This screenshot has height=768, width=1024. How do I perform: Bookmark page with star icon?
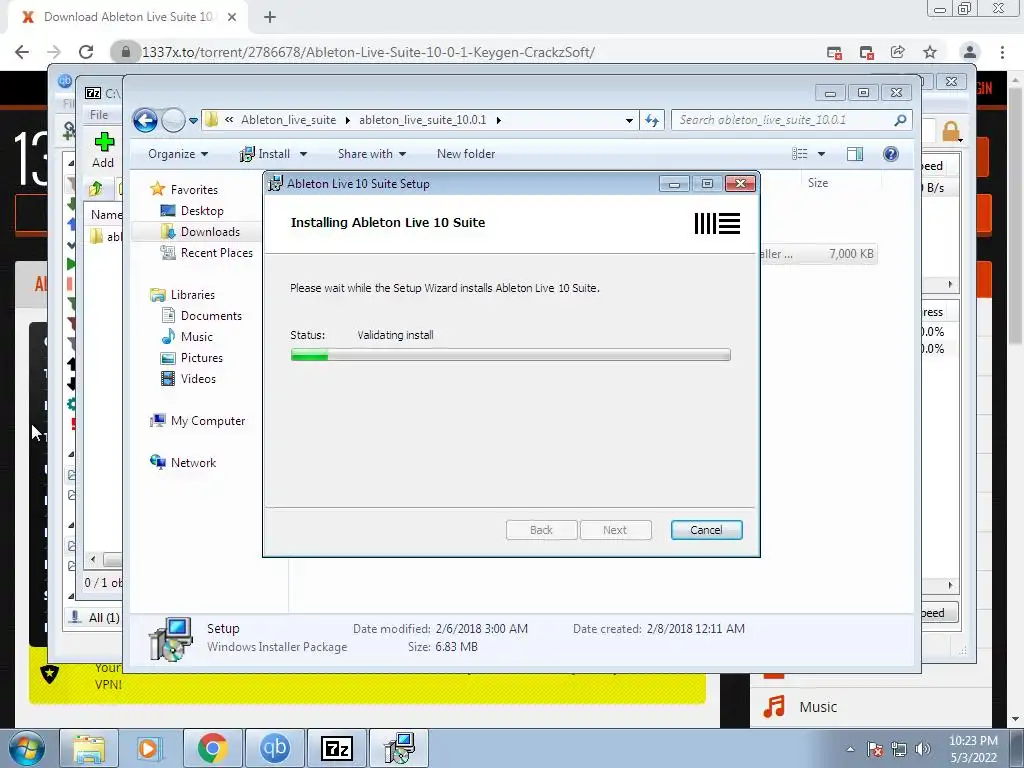point(930,52)
